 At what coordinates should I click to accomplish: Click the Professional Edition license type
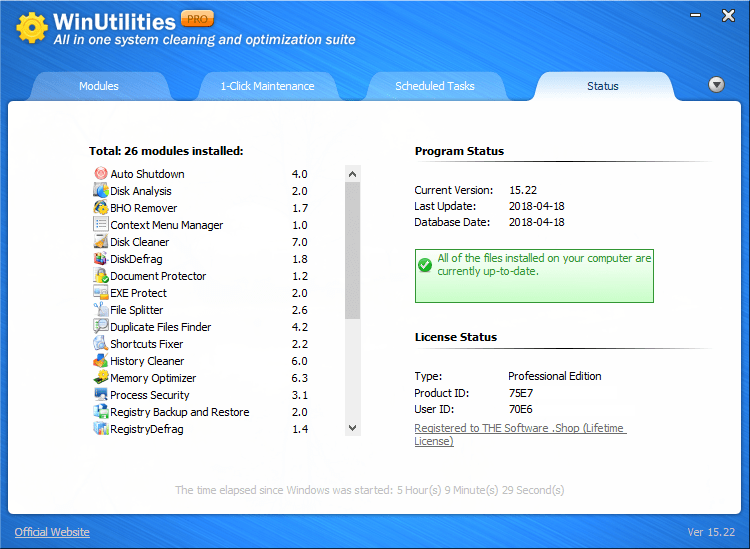[x=555, y=376]
